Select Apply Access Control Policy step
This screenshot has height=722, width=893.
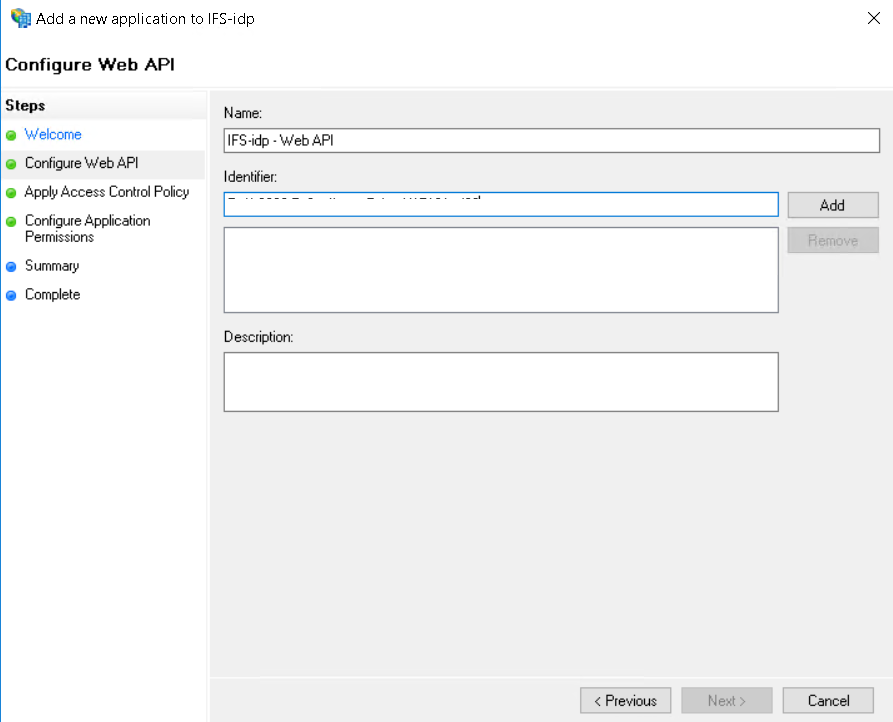106,192
